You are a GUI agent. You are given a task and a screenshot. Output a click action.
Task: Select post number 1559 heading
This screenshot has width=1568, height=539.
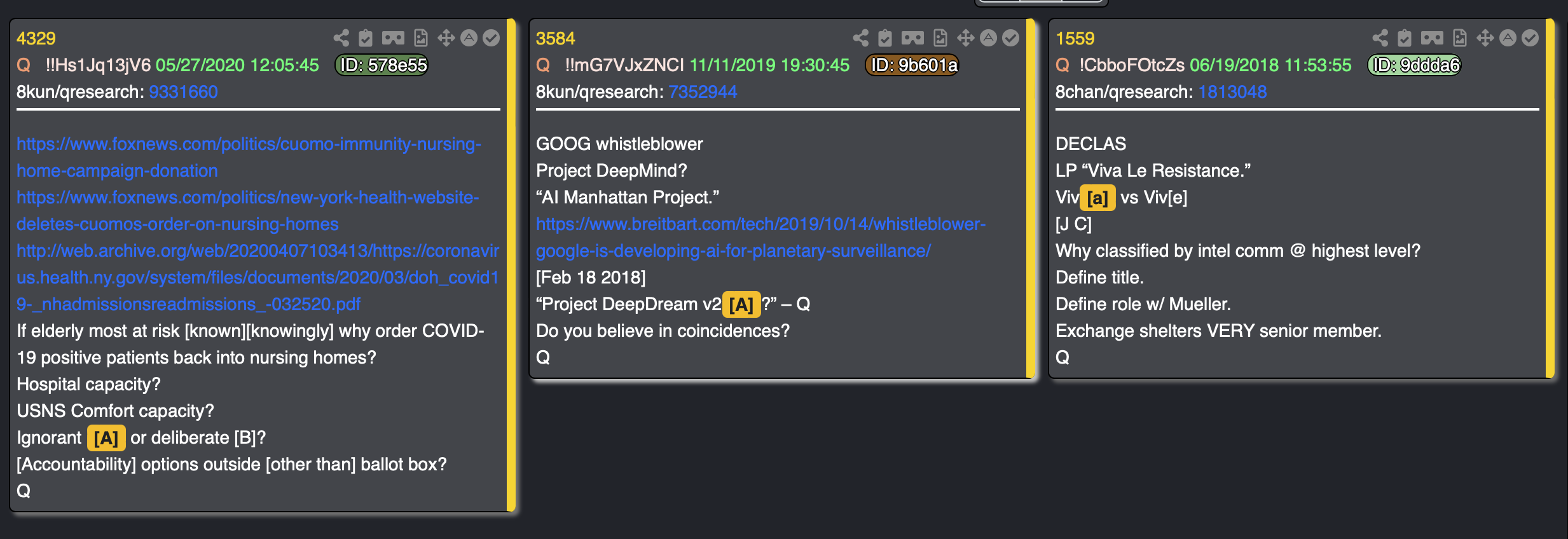tap(1075, 38)
